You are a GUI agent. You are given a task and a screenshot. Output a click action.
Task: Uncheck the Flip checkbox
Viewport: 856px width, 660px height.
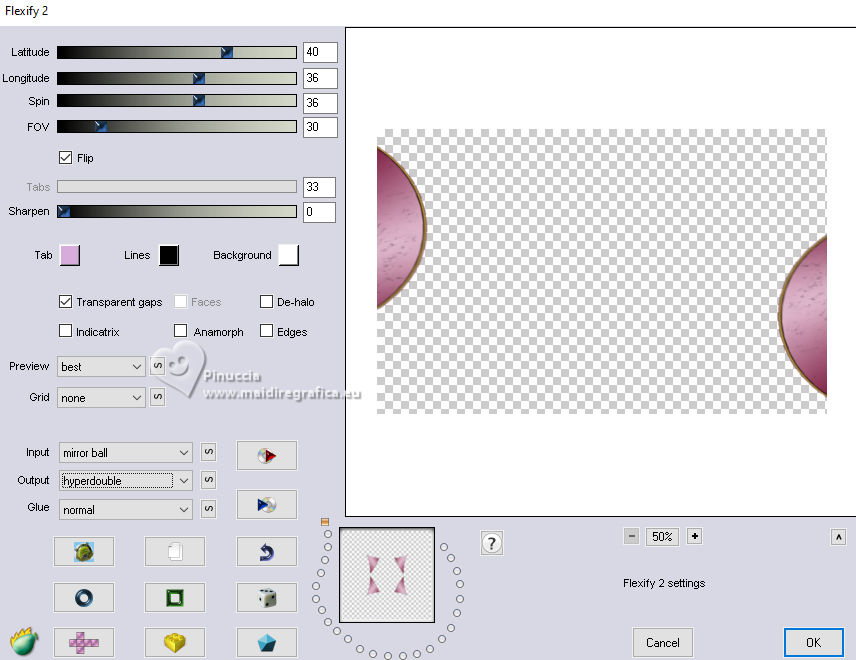[66, 158]
